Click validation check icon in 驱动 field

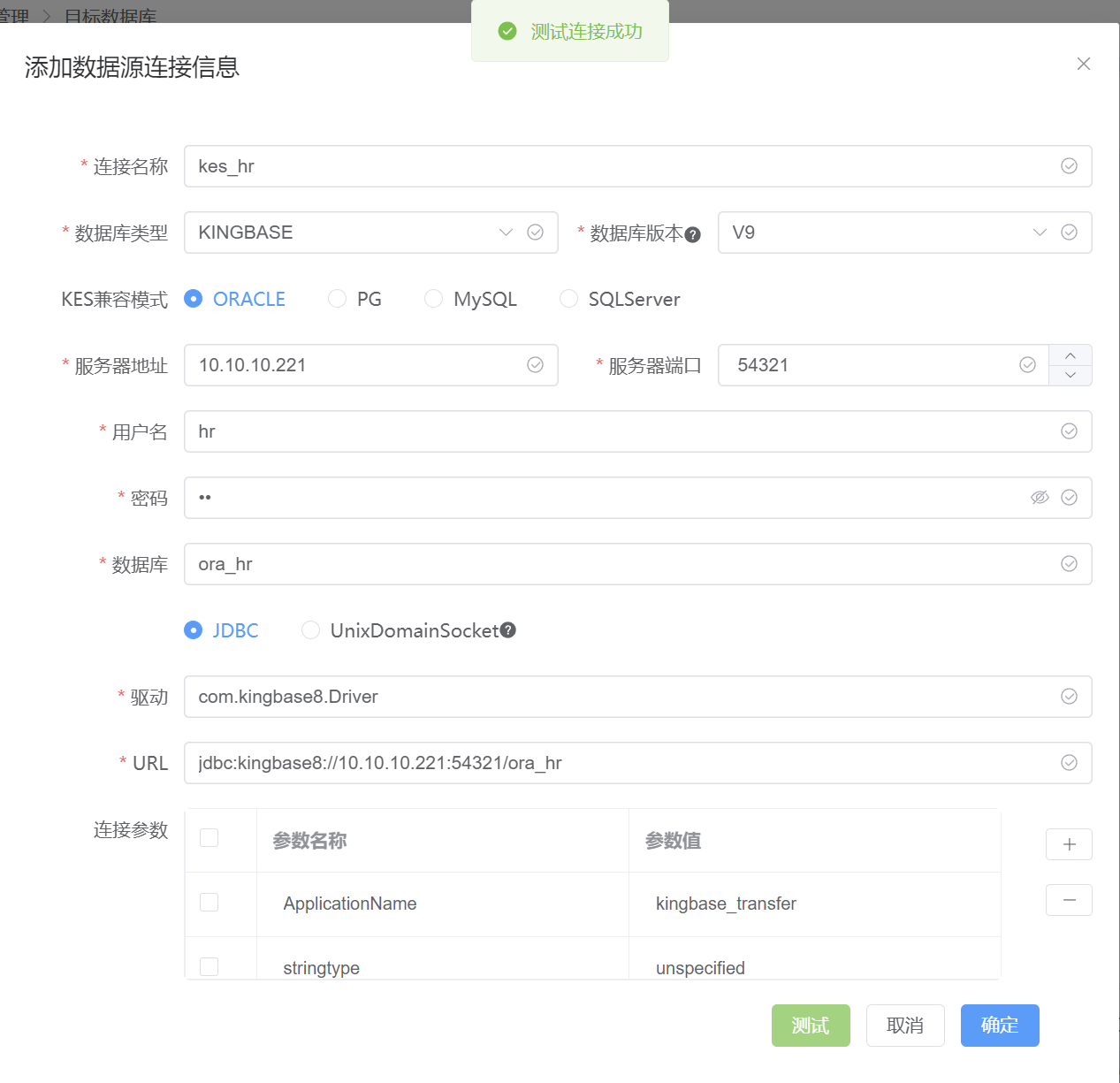coord(1069,697)
